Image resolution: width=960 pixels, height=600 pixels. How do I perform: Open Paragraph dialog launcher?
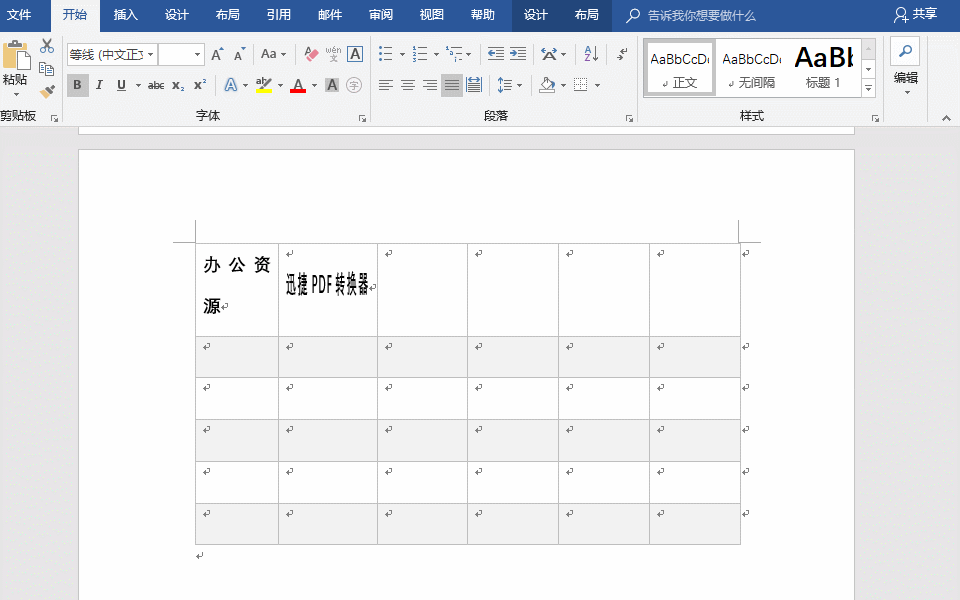pyautogui.click(x=629, y=118)
